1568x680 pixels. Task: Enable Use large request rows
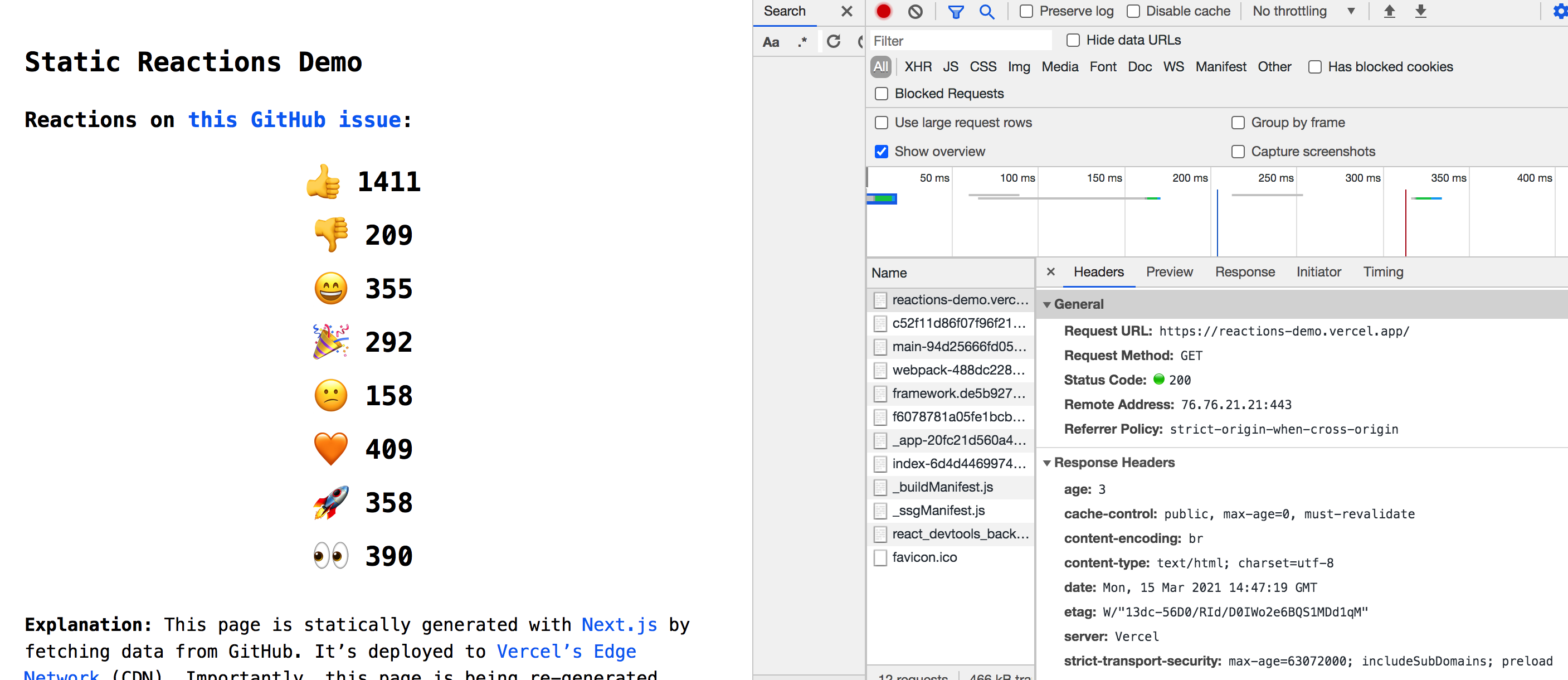tap(882, 123)
